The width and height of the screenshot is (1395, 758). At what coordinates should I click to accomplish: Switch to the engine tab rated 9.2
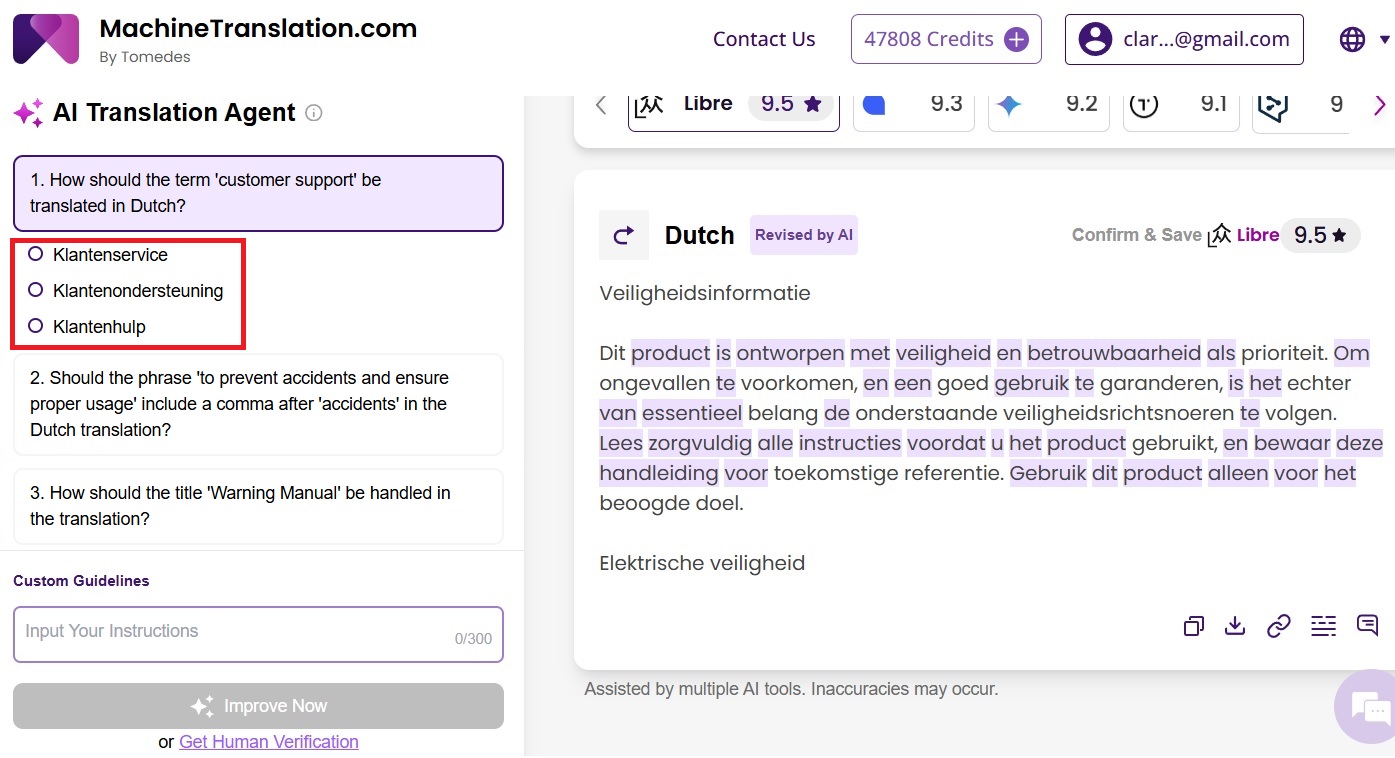click(x=1048, y=105)
